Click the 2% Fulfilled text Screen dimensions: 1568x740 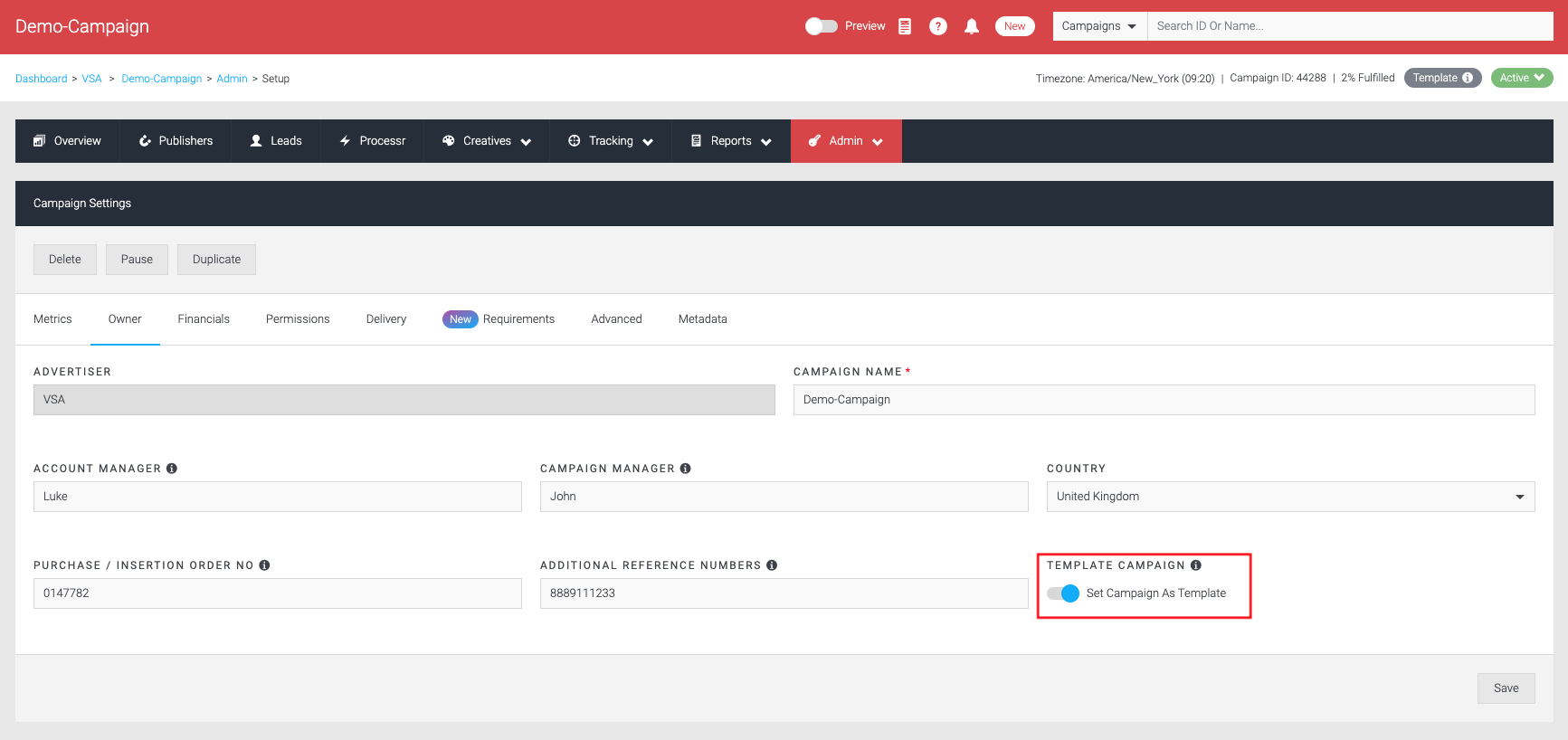(x=1368, y=78)
